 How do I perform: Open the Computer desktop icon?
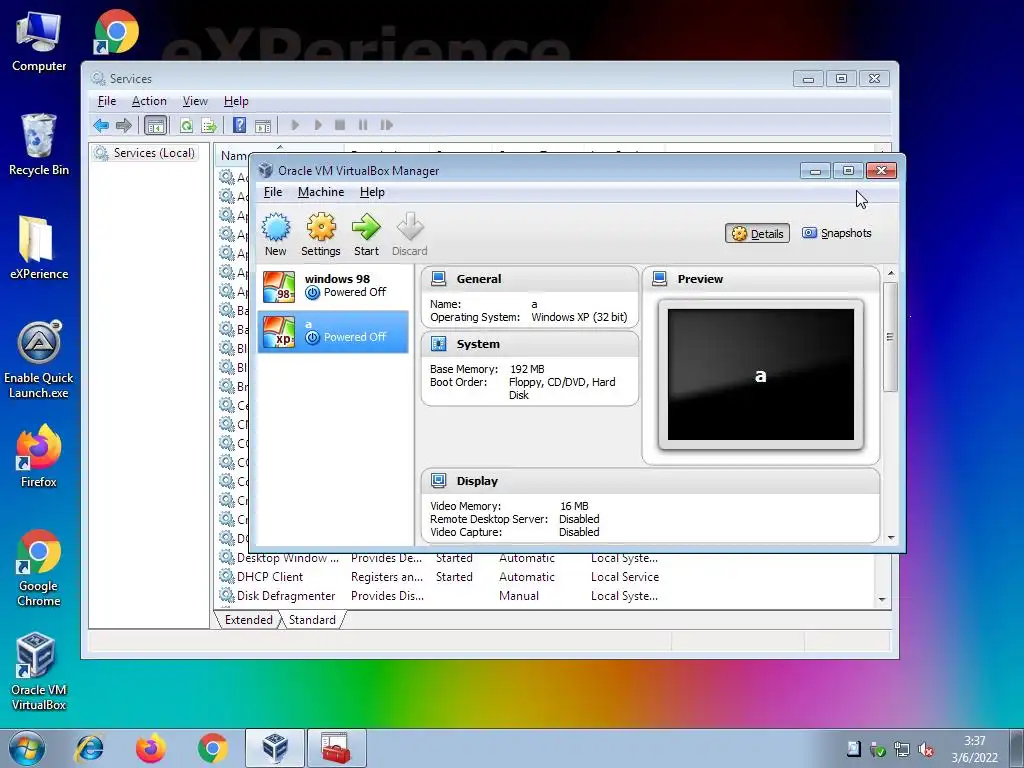pos(39,42)
